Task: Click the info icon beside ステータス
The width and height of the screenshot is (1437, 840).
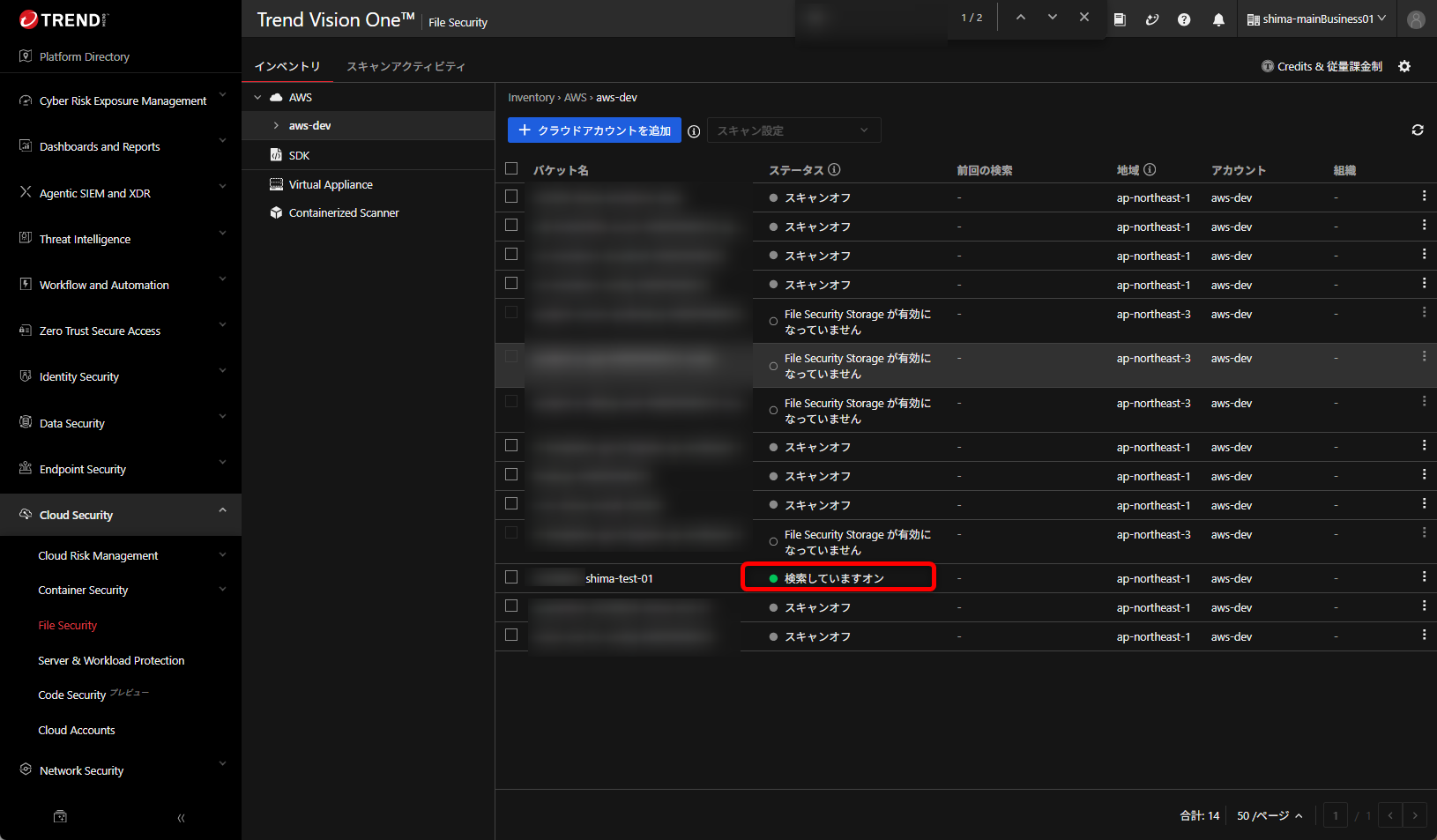Action: pos(834,169)
